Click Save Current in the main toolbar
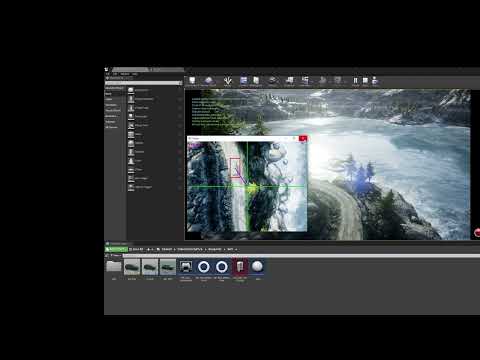 pyautogui.click(x=192, y=81)
